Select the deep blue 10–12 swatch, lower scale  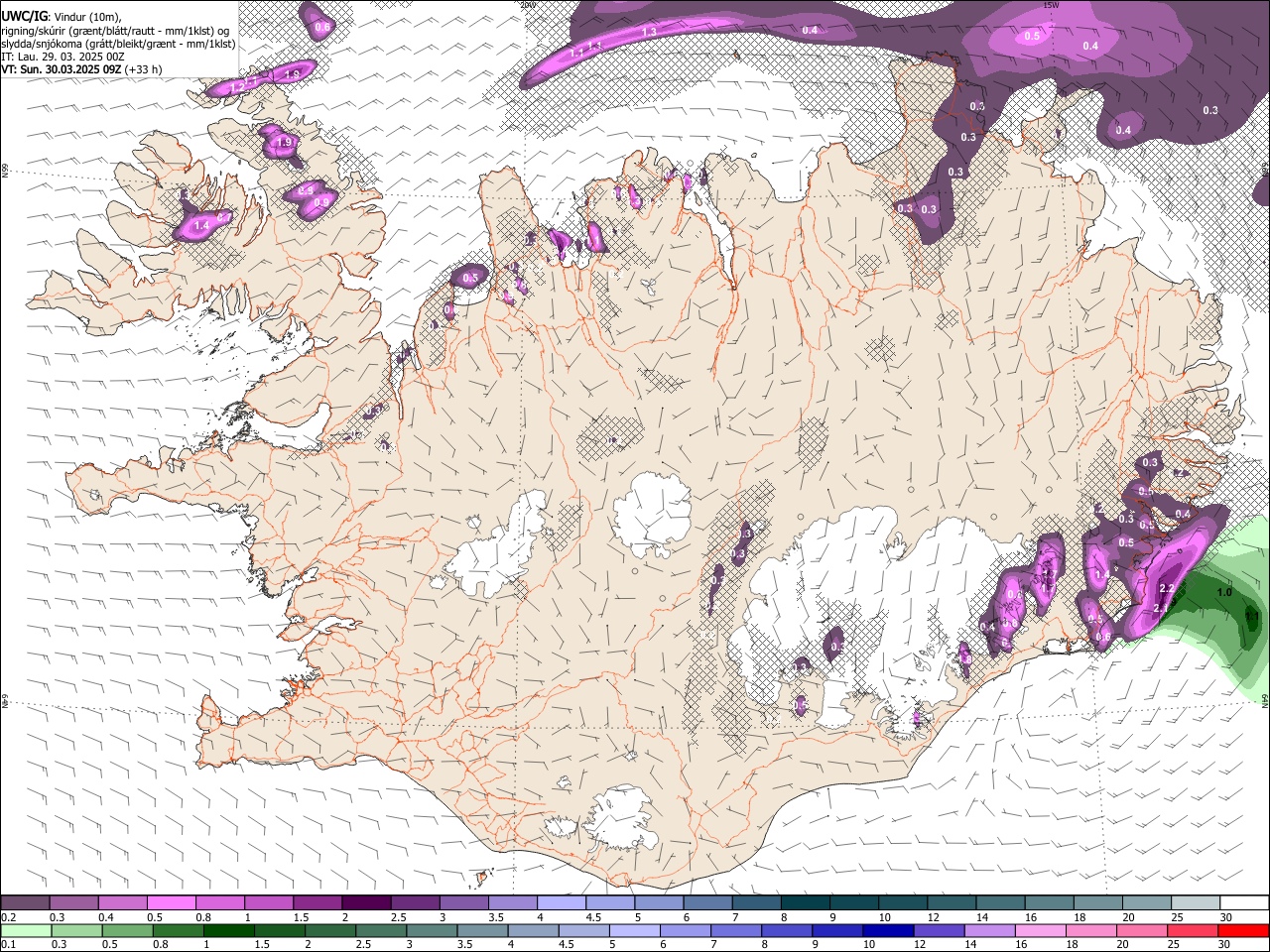(888, 930)
